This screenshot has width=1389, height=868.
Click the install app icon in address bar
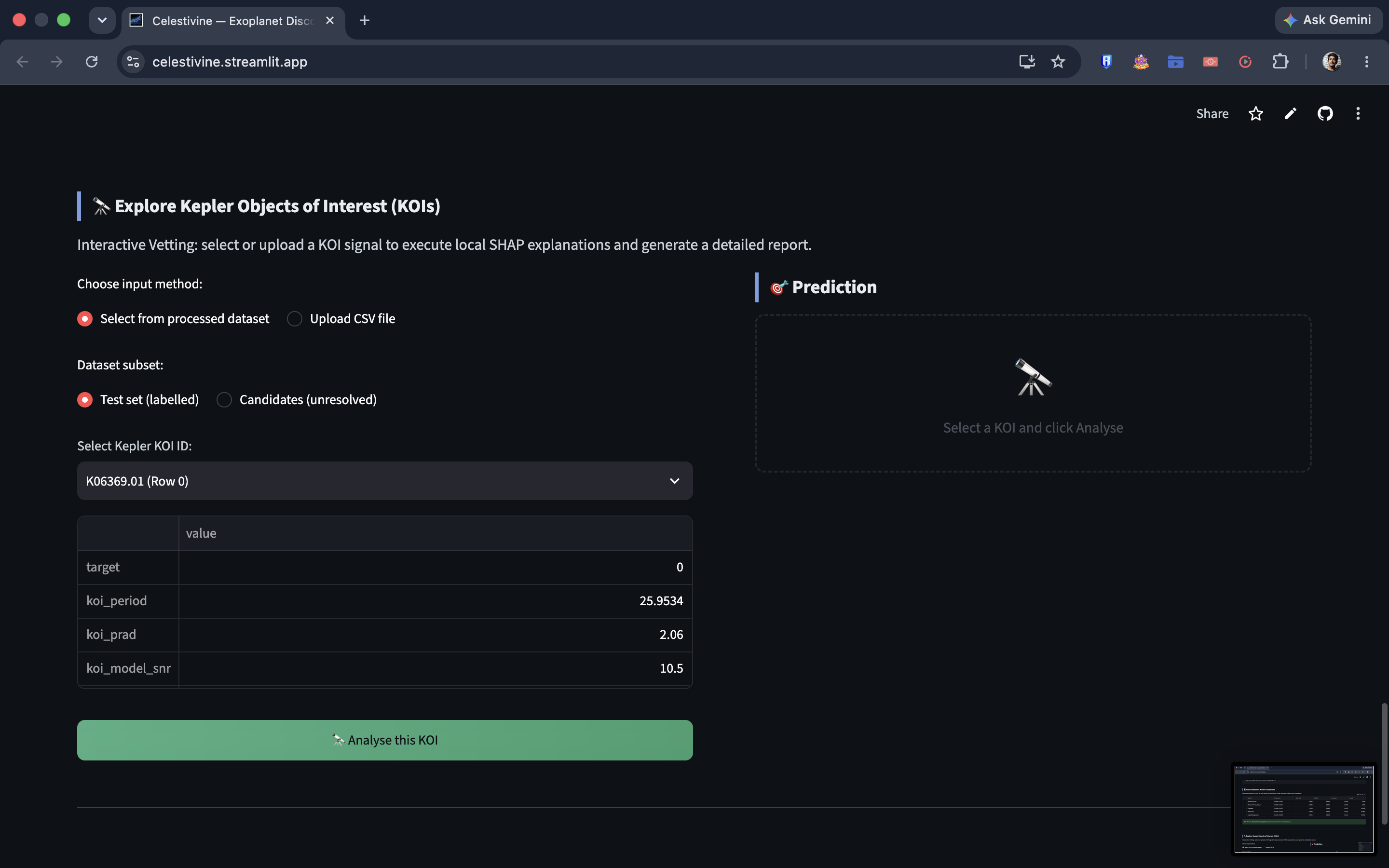point(1027,61)
